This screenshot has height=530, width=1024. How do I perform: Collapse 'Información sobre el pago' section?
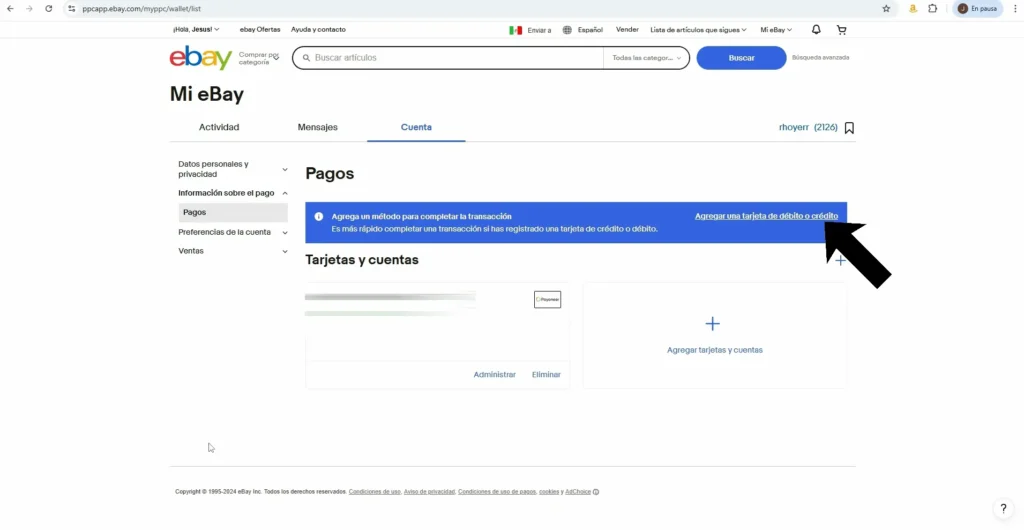coord(232,193)
